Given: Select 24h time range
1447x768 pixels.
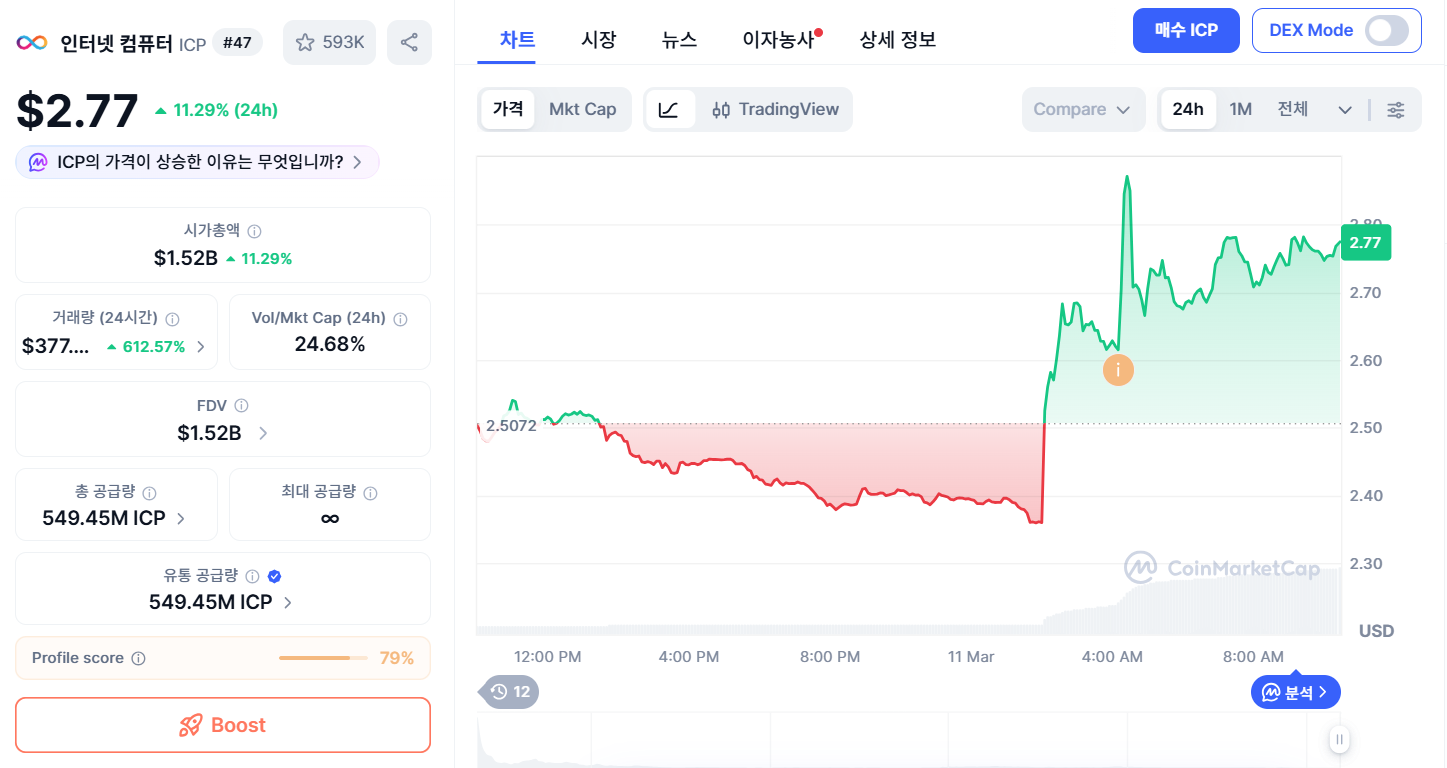Looking at the screenshot, I should pyautogui.click(x=1188, y=109).
